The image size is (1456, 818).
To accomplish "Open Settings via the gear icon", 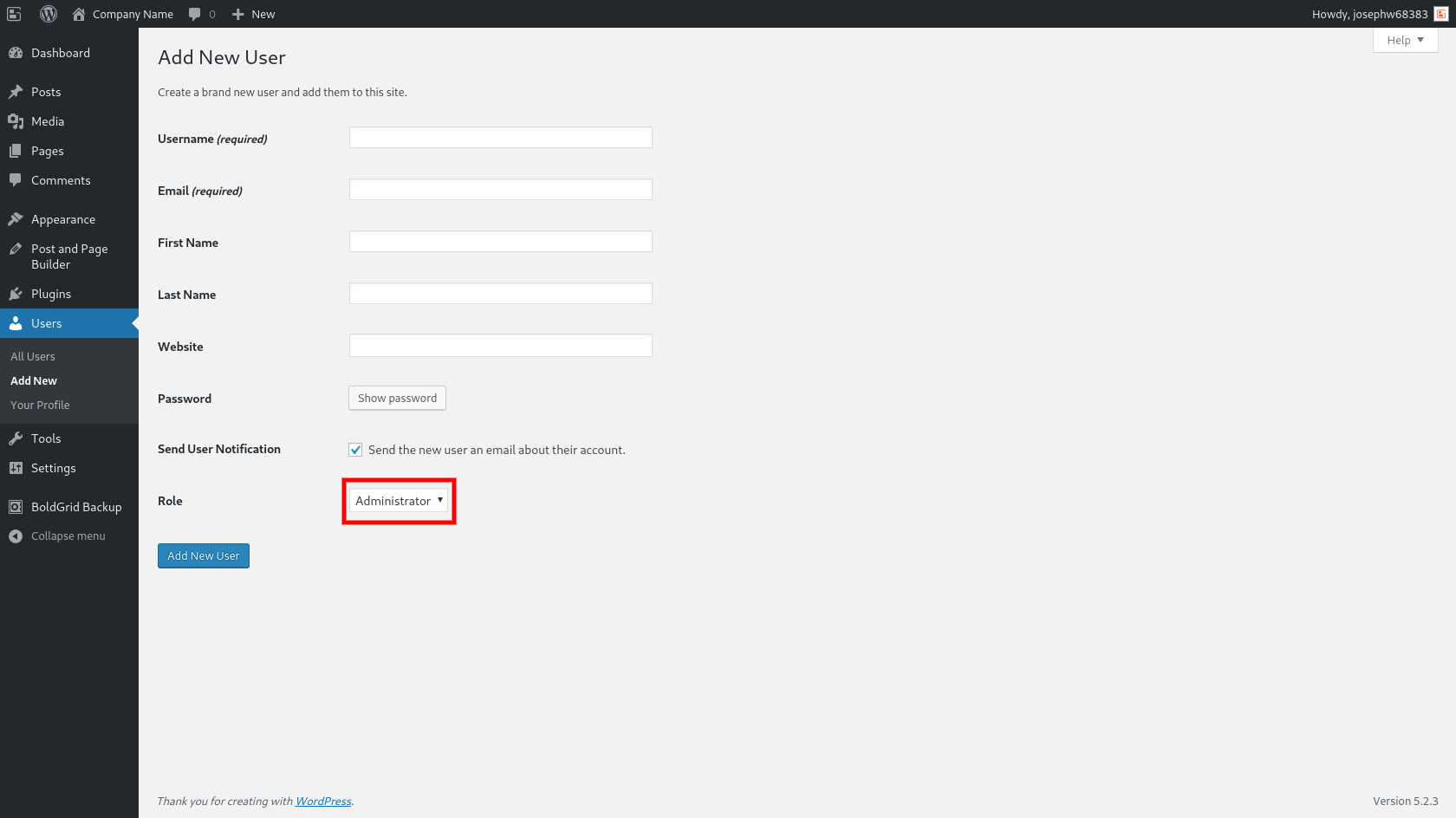I will click(17, 468).
